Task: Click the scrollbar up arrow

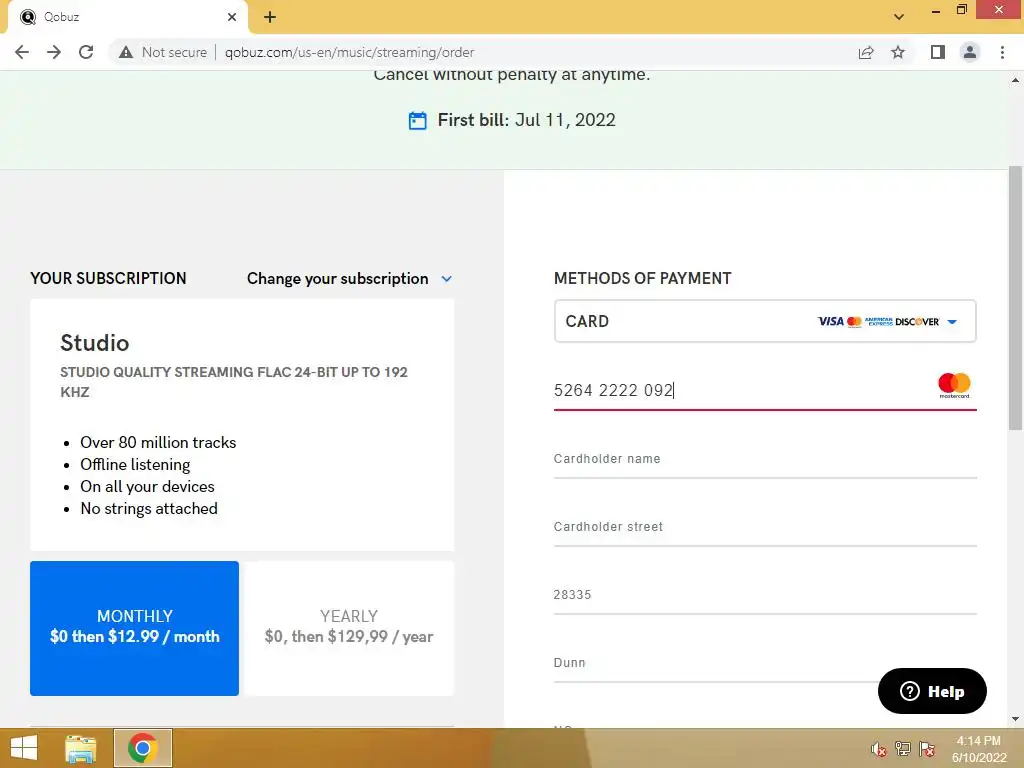Action: coord(1016,80)
